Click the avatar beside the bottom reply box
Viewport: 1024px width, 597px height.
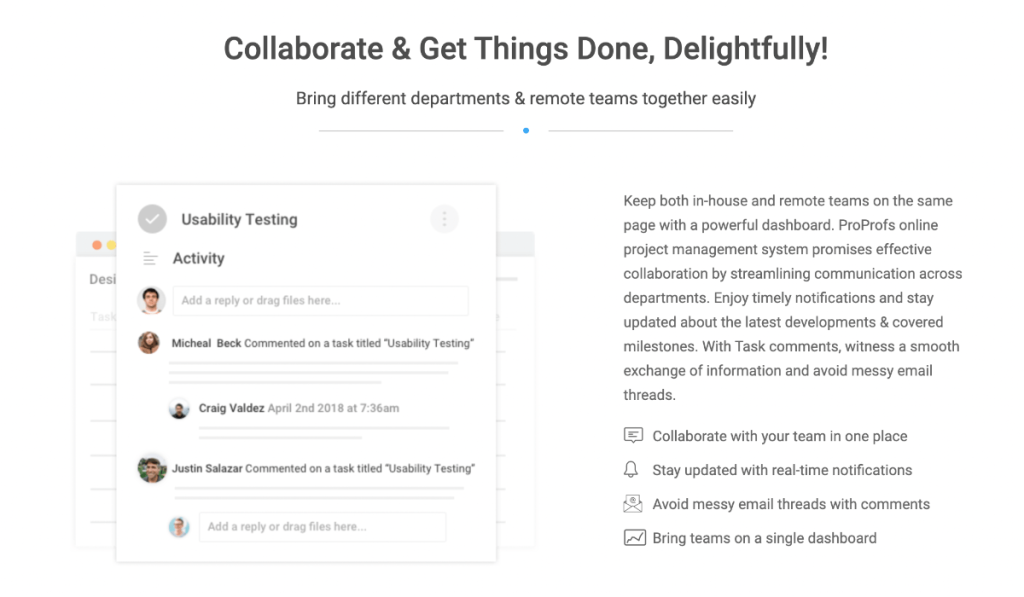pos(179,527)
